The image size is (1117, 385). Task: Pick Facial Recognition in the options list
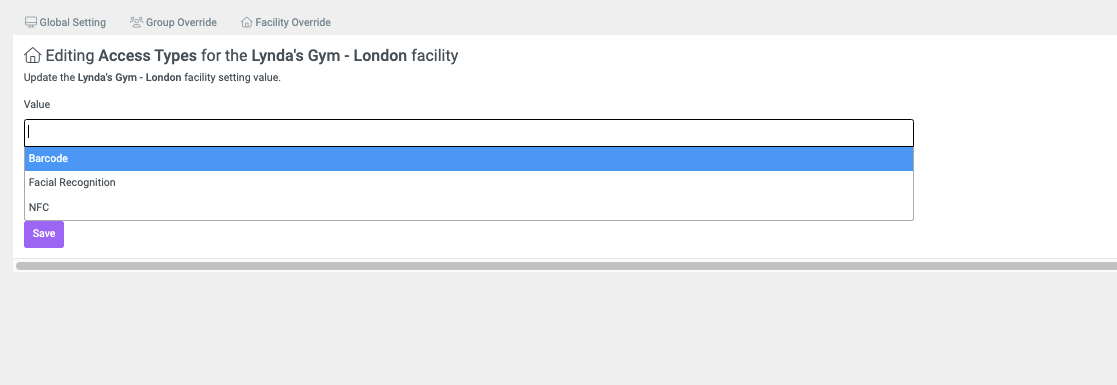click(x=469, y=183)
